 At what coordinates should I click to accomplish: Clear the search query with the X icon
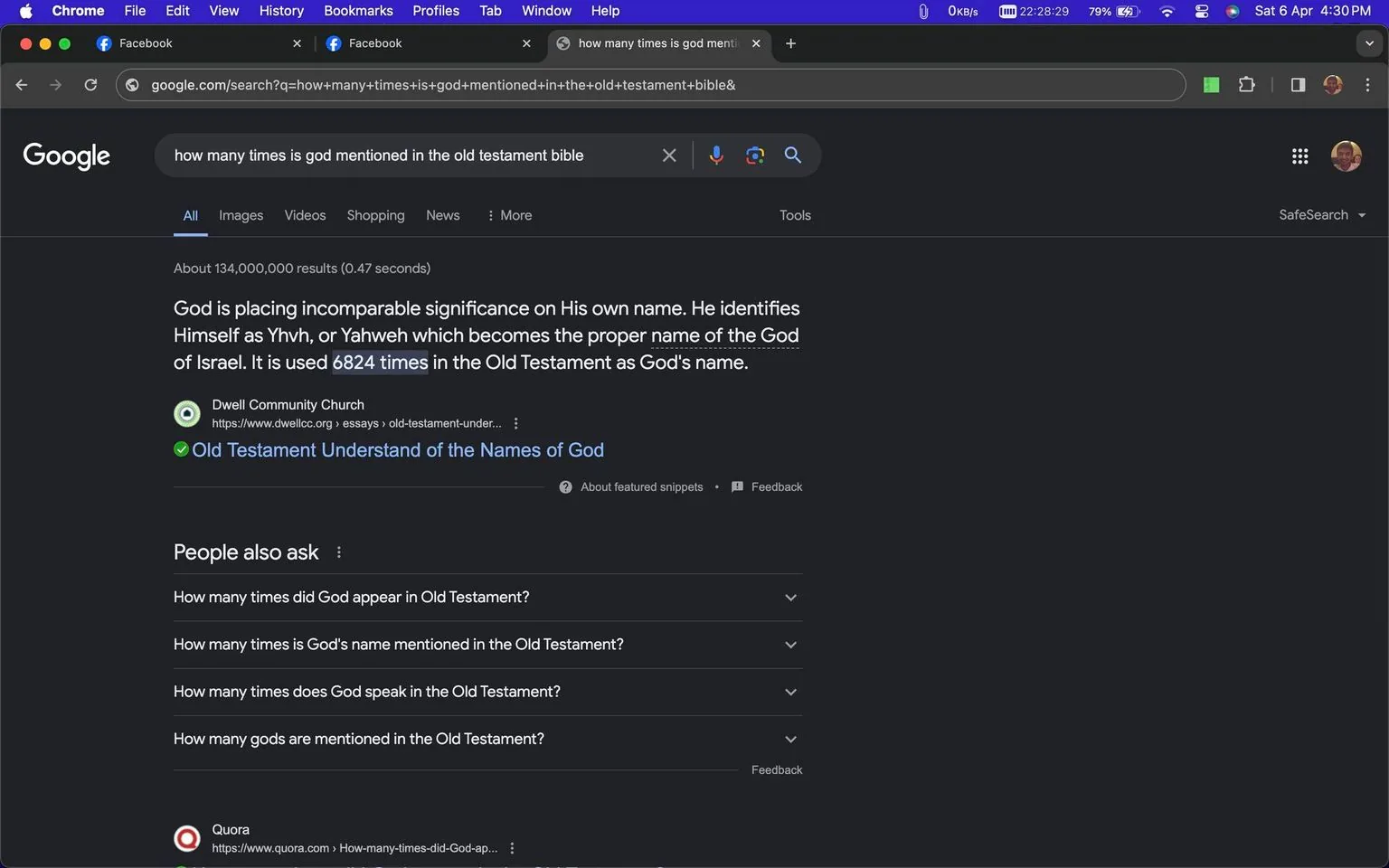pos(668,155)
